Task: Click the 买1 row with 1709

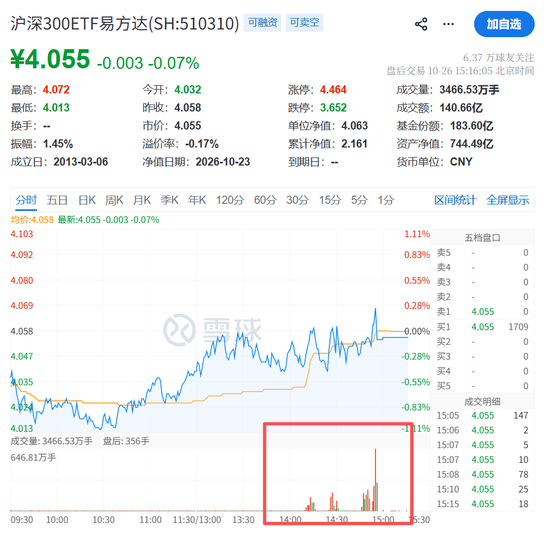Action: (x=482, y=327)
